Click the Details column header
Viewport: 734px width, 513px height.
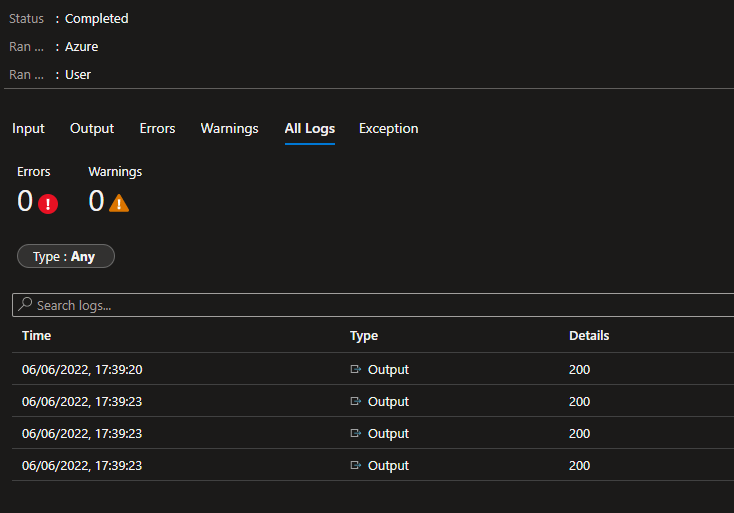coord(589,336)
